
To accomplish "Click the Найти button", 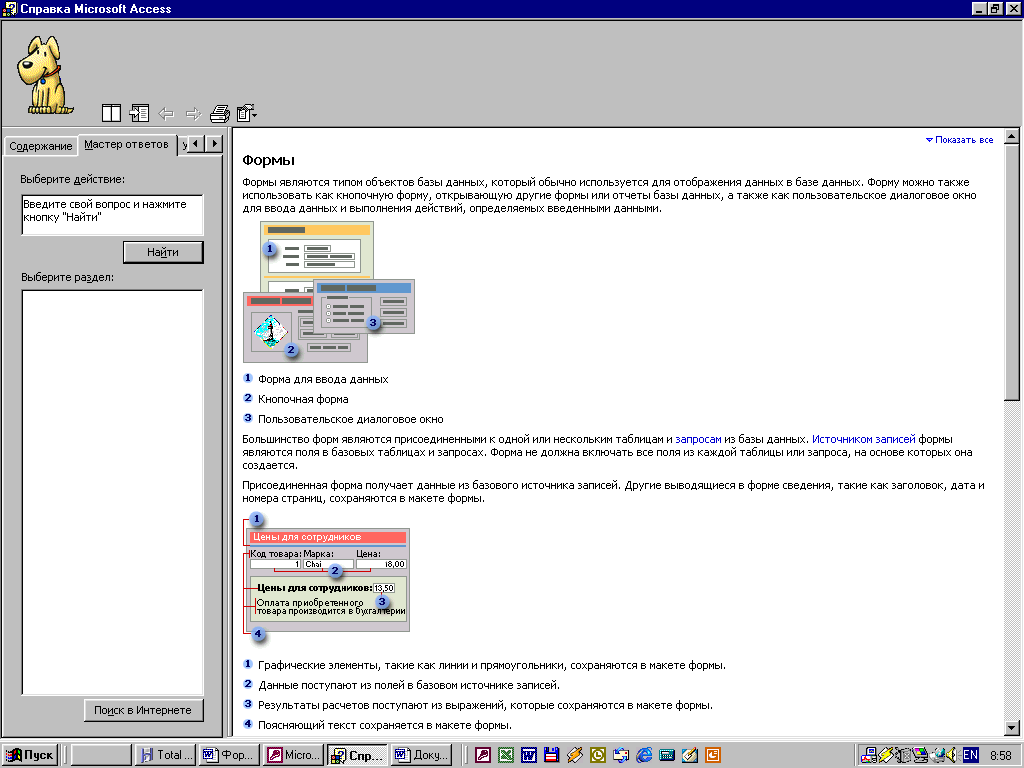I will 163,252.
